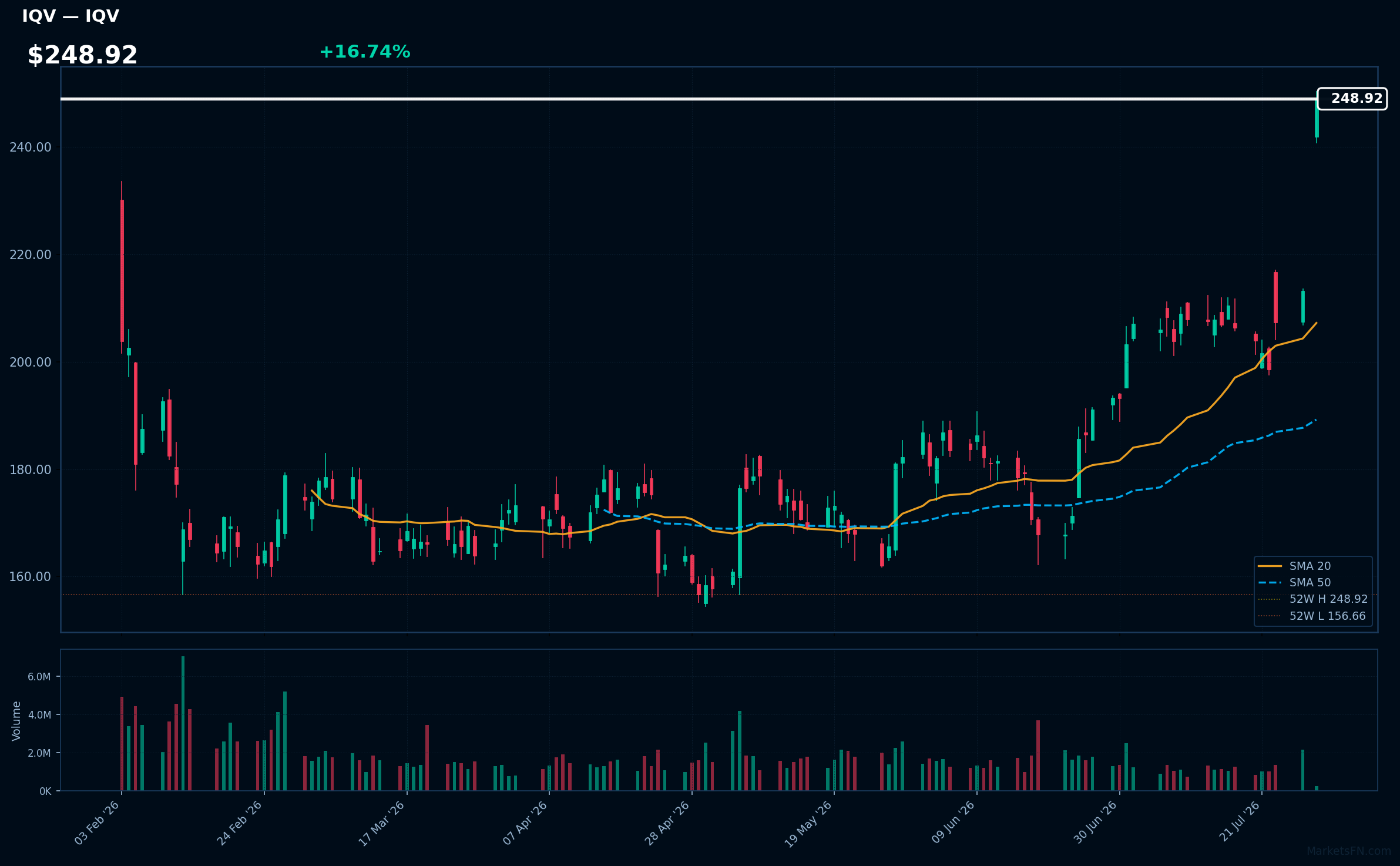Image resolution: width=1400 pixels, height=866 pixels.
Task: Click the 30 Jun '26 date label
Action: click(x=1095, y=823)
